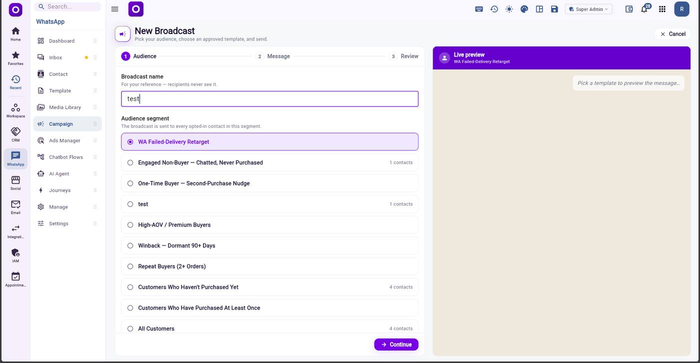The image size is (700, 363).
Task: Click the WhatsApp heading in the sidebar
Action: [x=50, y=21]
